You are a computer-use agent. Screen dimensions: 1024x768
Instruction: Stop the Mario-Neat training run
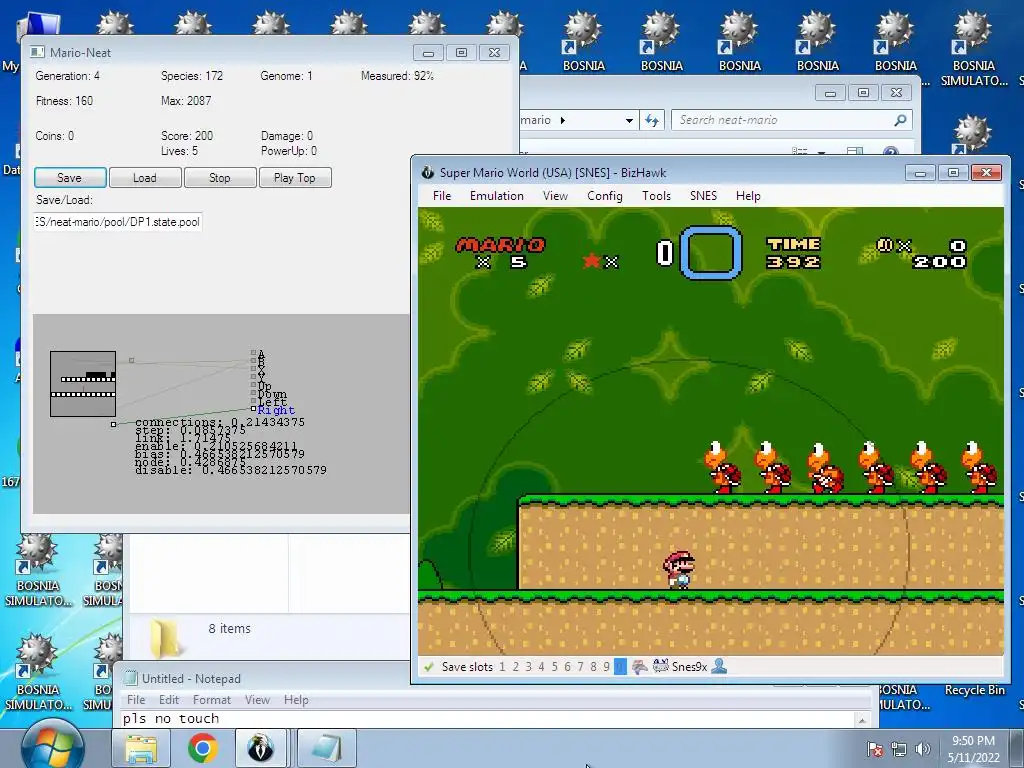coord(220,178)
